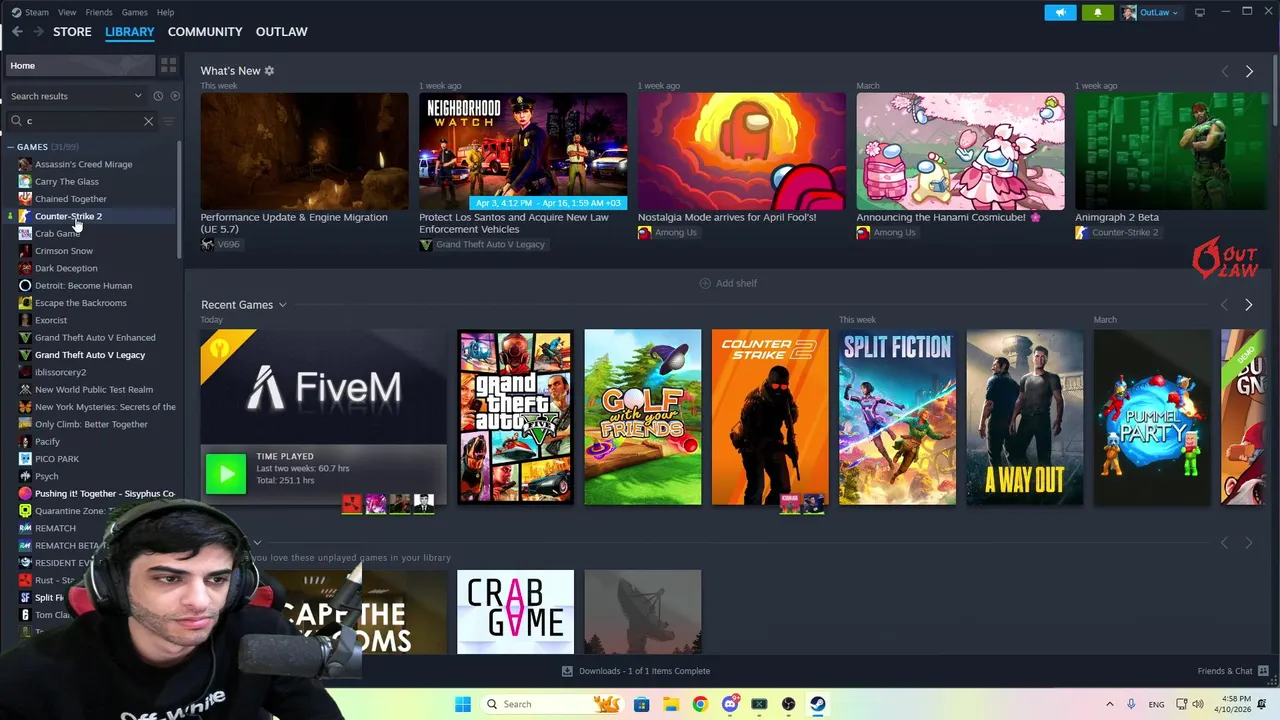Screen dimensions: 1280x720
Task: Open the Help menu
Action: [x=165, y=12]
